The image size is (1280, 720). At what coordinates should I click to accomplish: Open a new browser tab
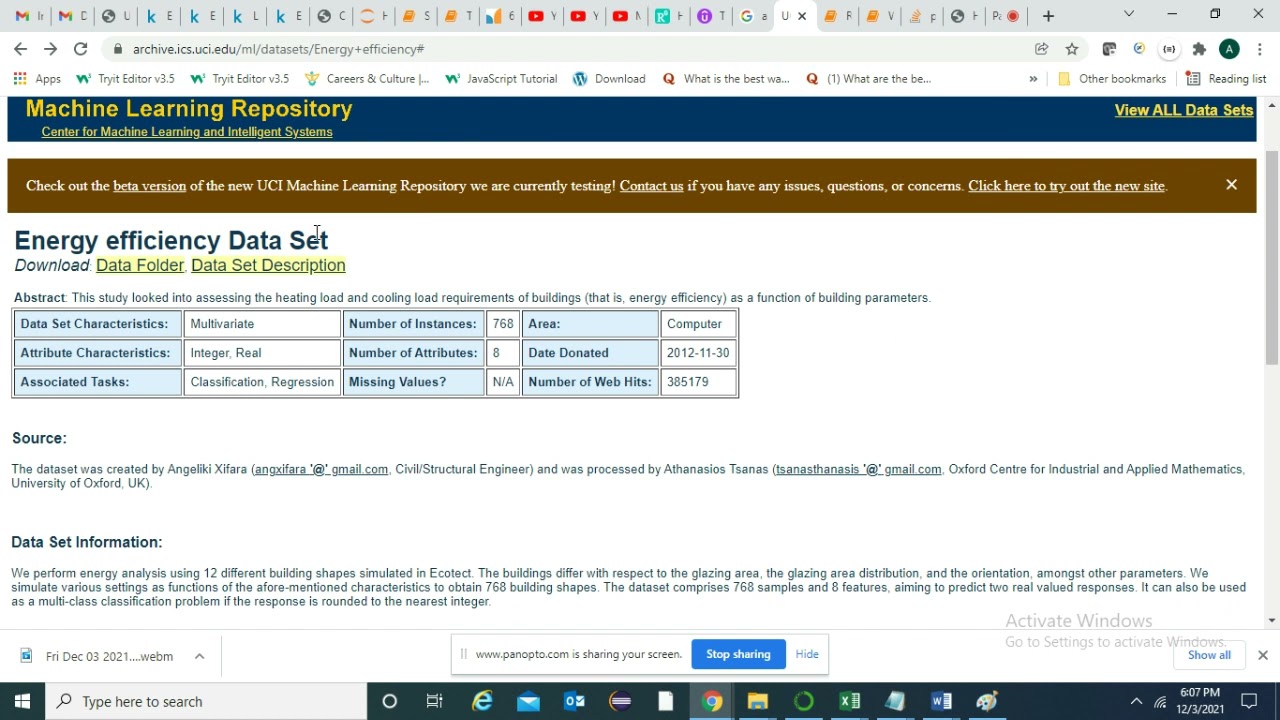pyautogui.click(x=1048, y=16)
